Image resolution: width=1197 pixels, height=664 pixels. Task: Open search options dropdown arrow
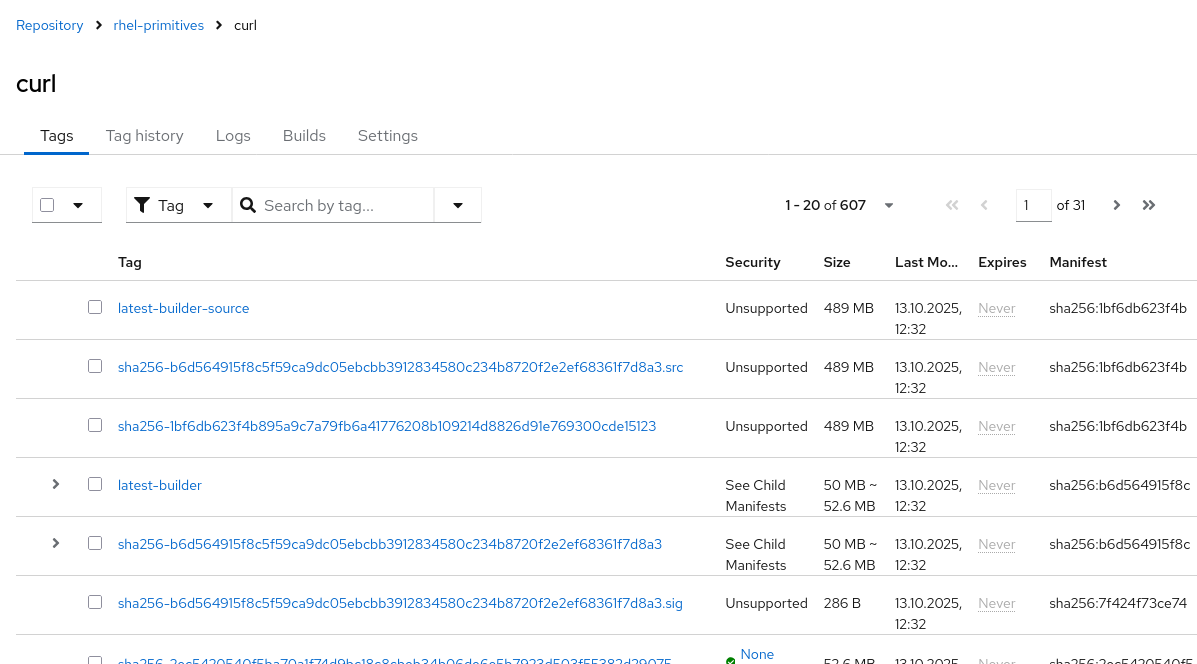458,205
